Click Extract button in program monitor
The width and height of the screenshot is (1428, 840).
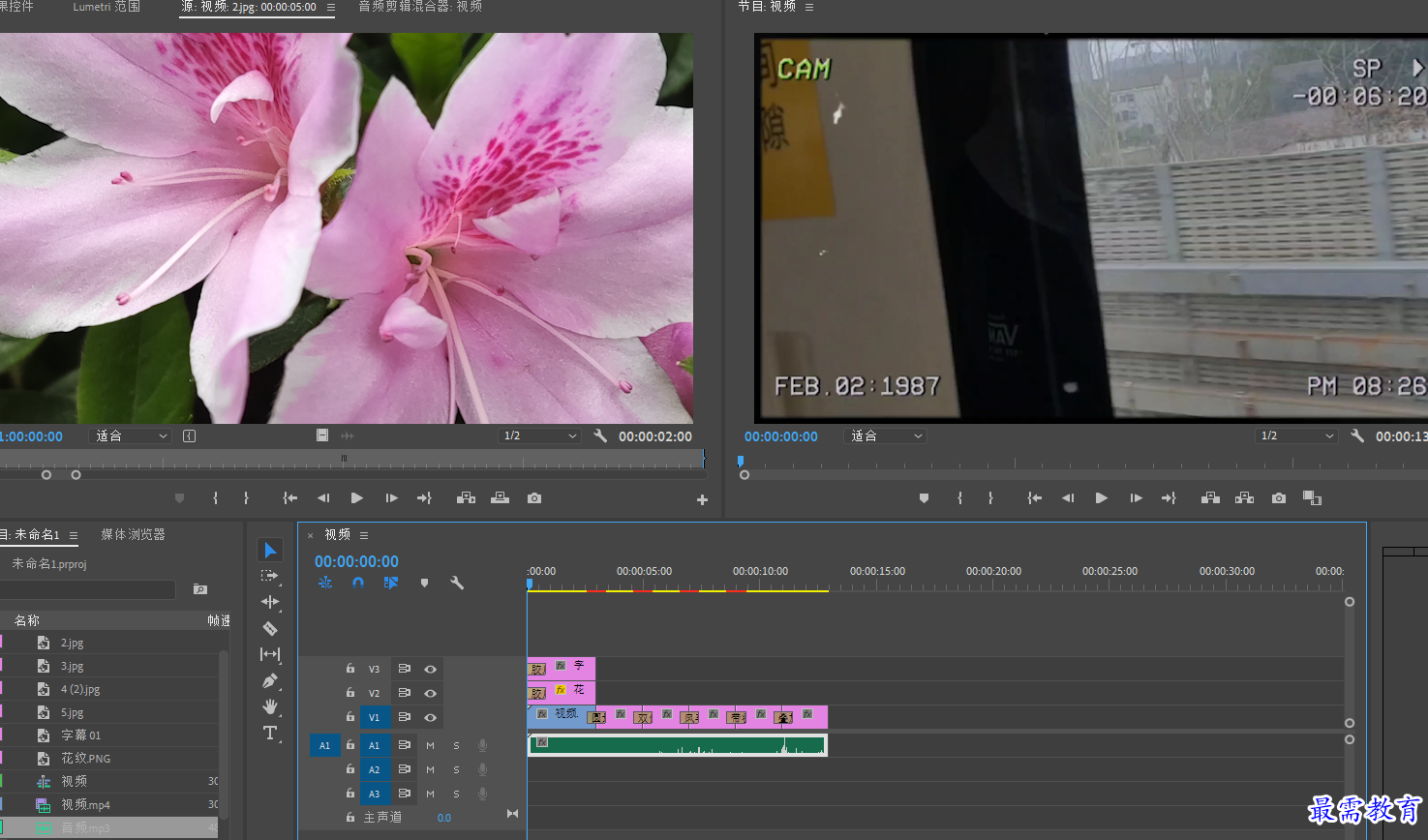[x=1245, y=498]
